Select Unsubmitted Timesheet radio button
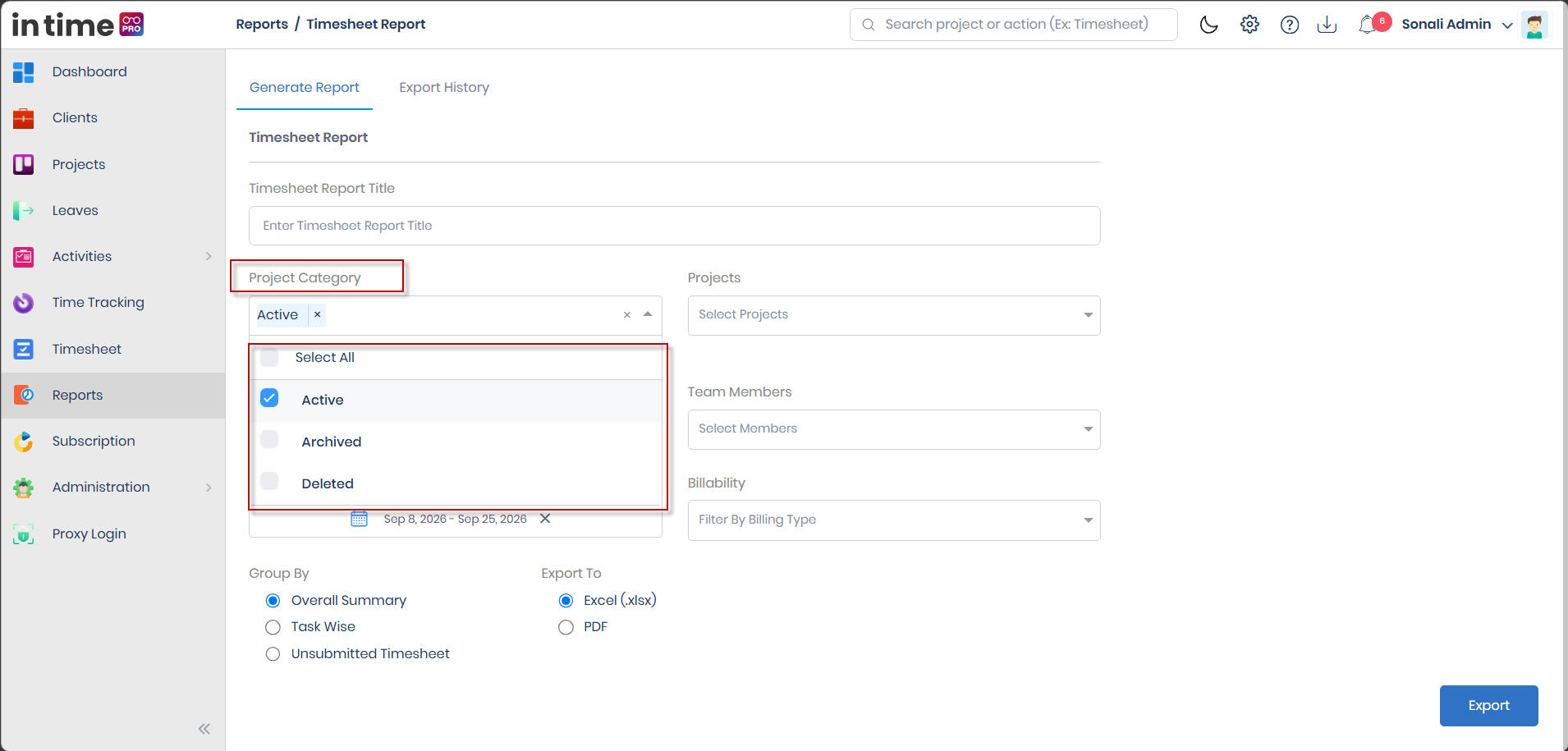Image resolution: width=1568 pixels, height=751 pixels. (x=273, y=654)
